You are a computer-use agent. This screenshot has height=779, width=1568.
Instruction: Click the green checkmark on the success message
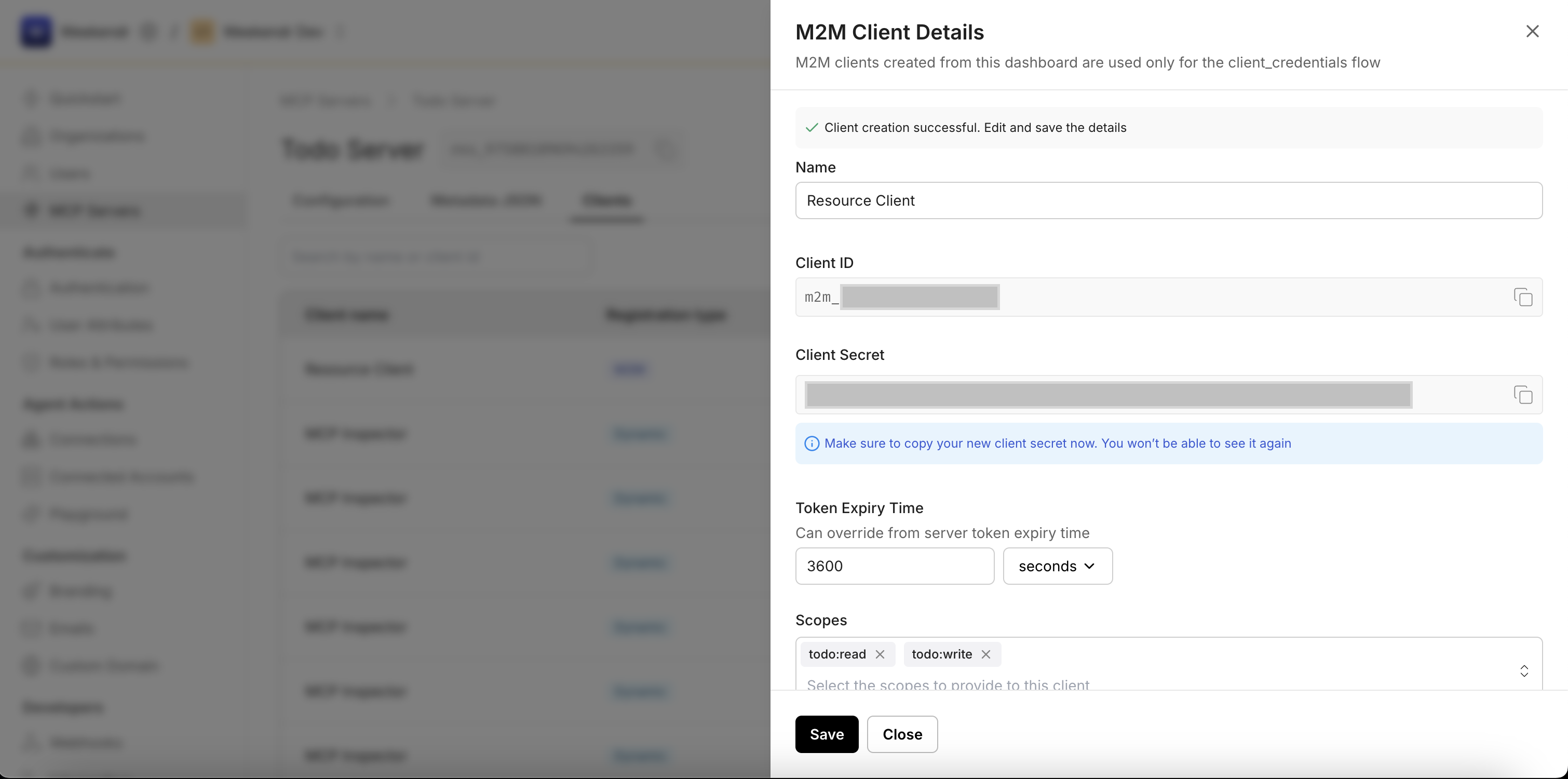pos(811,127)
